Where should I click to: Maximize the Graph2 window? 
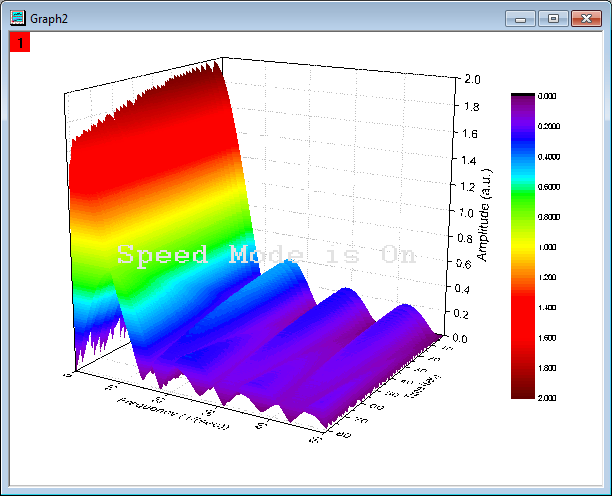pyautogui.click(x=551, y=18)
